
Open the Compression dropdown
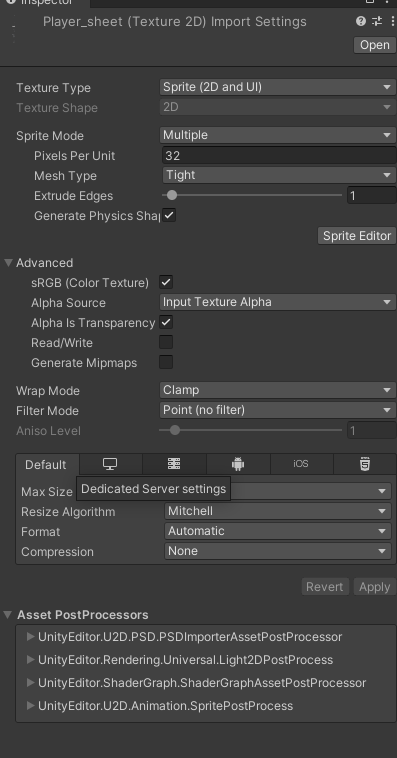(x=278, y=551)
